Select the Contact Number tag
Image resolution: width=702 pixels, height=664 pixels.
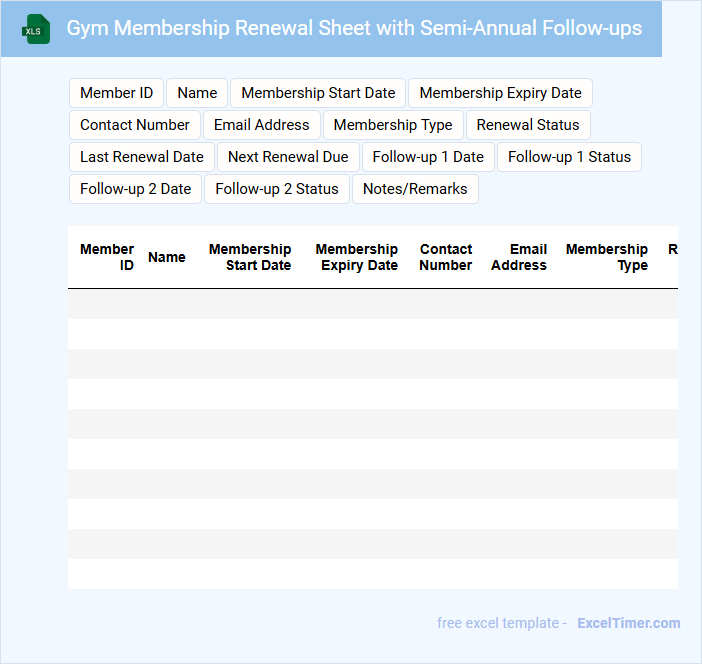(x=135, y=125)
